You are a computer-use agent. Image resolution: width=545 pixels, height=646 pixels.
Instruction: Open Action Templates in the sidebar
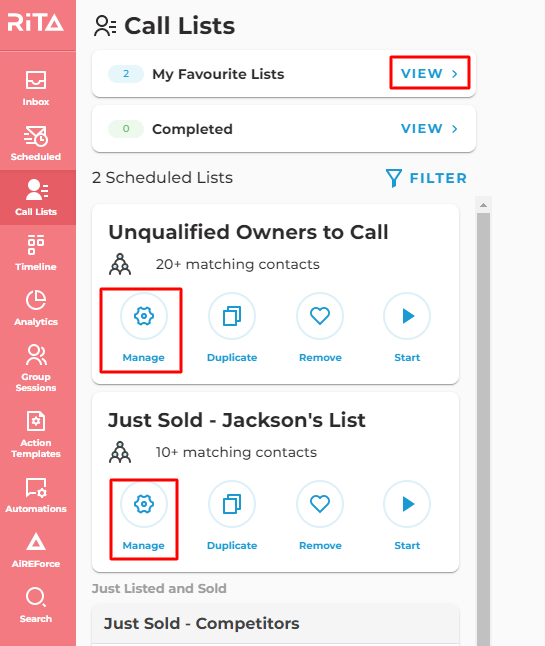click(36, 434)
